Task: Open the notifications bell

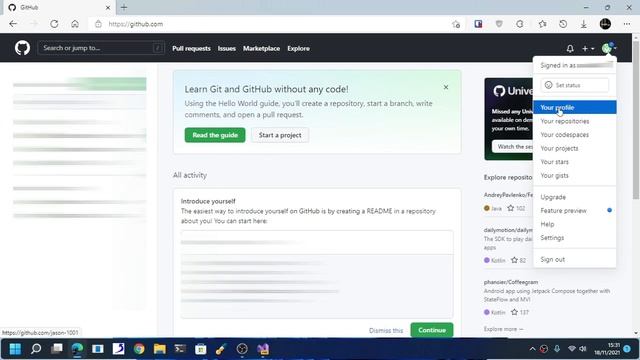Action: pos(570,49)
